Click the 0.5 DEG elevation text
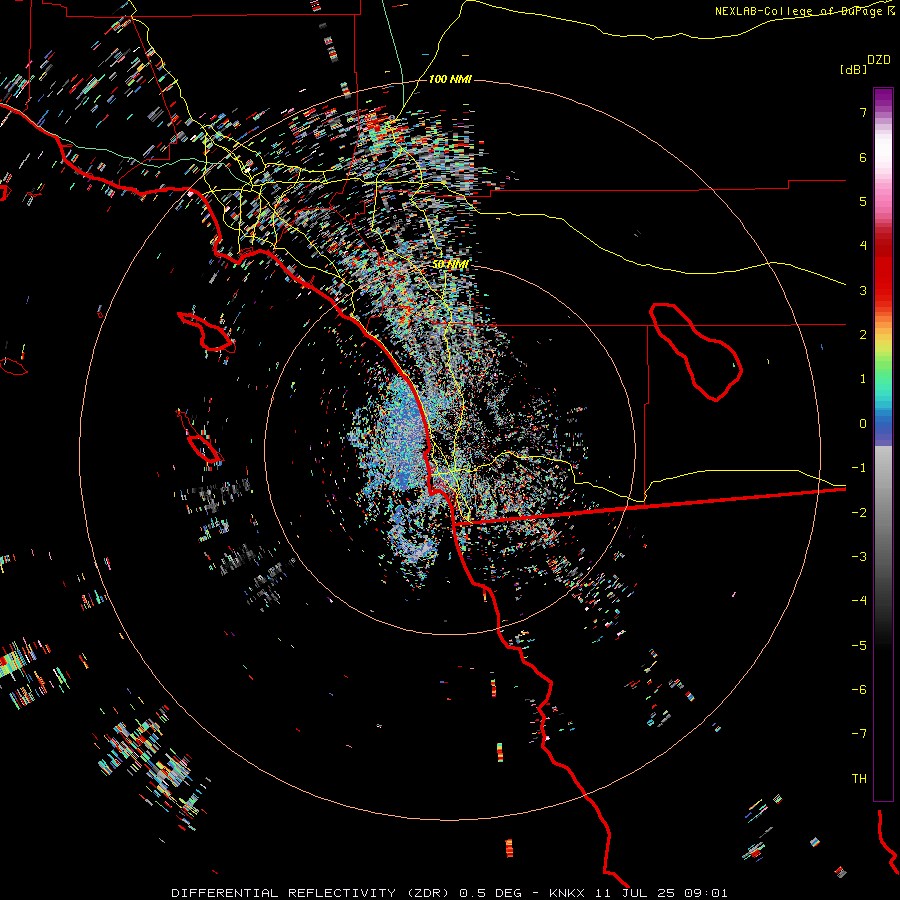 pos(491,893)
